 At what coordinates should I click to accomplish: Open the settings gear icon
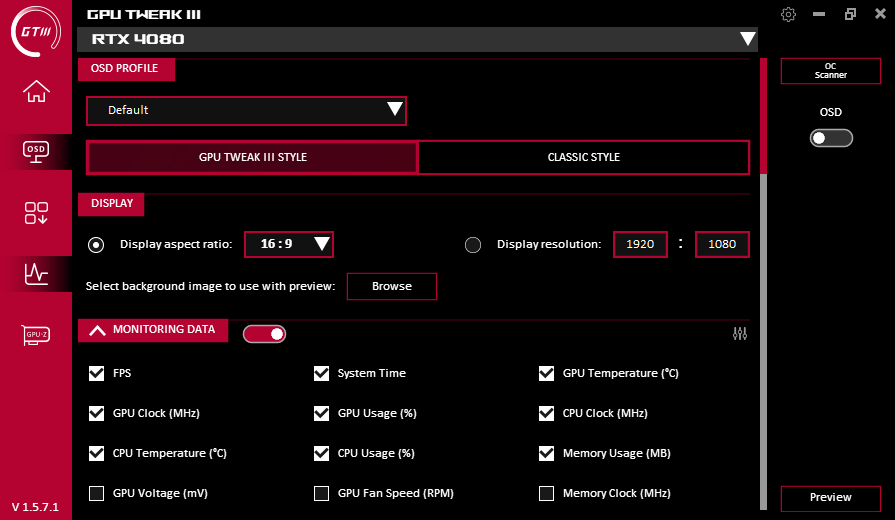[788, 14]
